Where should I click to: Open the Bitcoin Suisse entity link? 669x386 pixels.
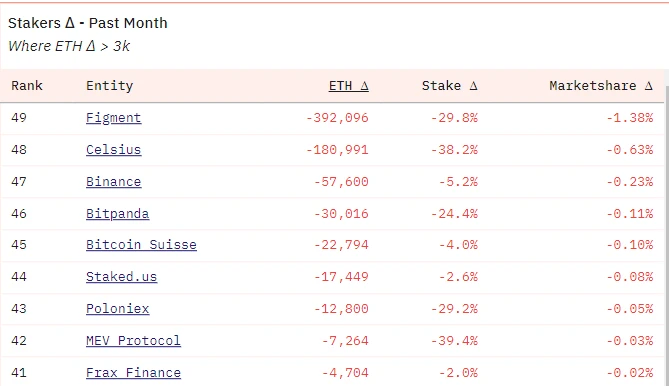(x=141, y=245)
